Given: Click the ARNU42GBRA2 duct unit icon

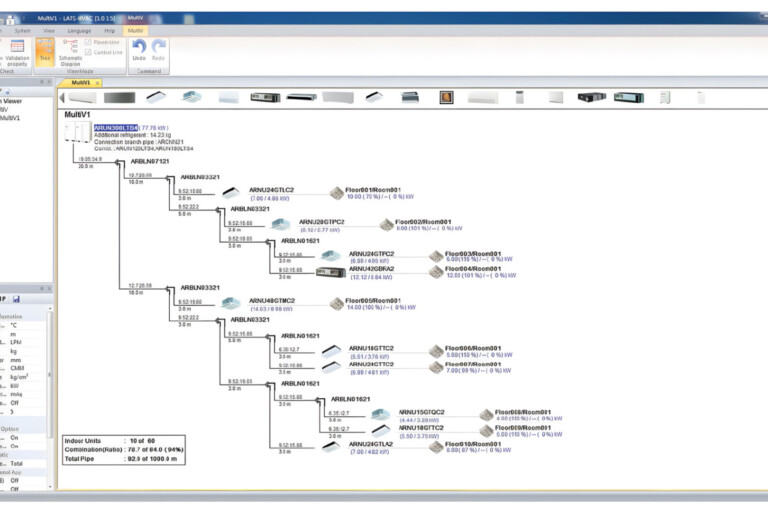Looking at the screenshot, I should pyautogui.click(x=331, y=272).
